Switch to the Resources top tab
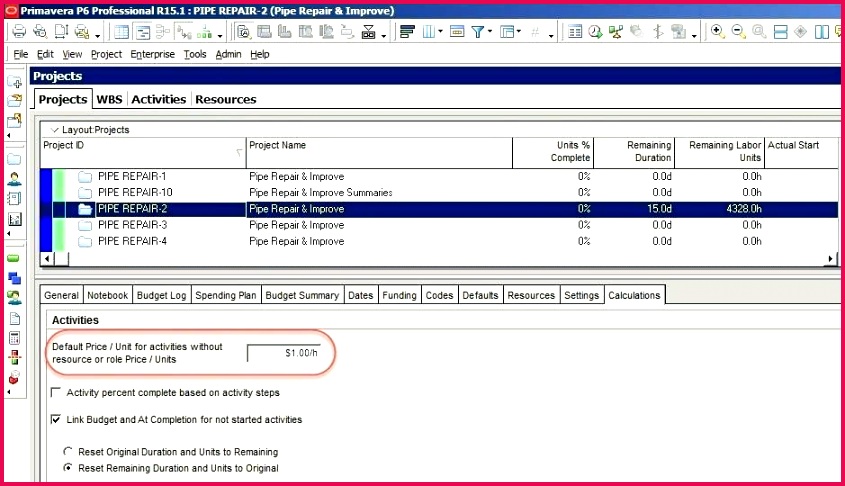The image size is (845, 486). pyautogui.click(x=226, y=99)
